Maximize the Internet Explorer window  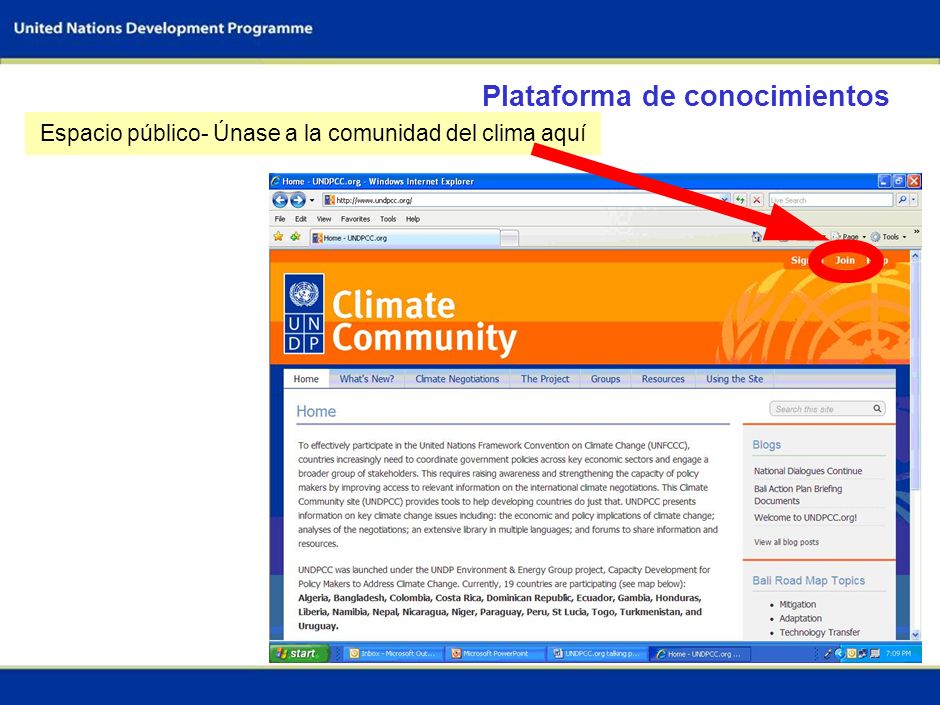click(x=899, y=180)
